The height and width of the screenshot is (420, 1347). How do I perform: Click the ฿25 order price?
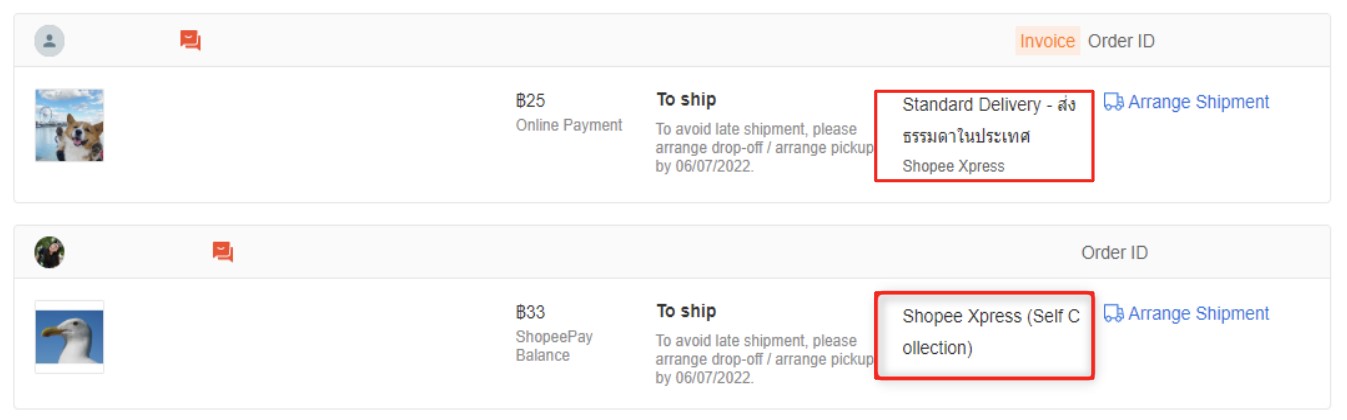click(x=531, y=101)
